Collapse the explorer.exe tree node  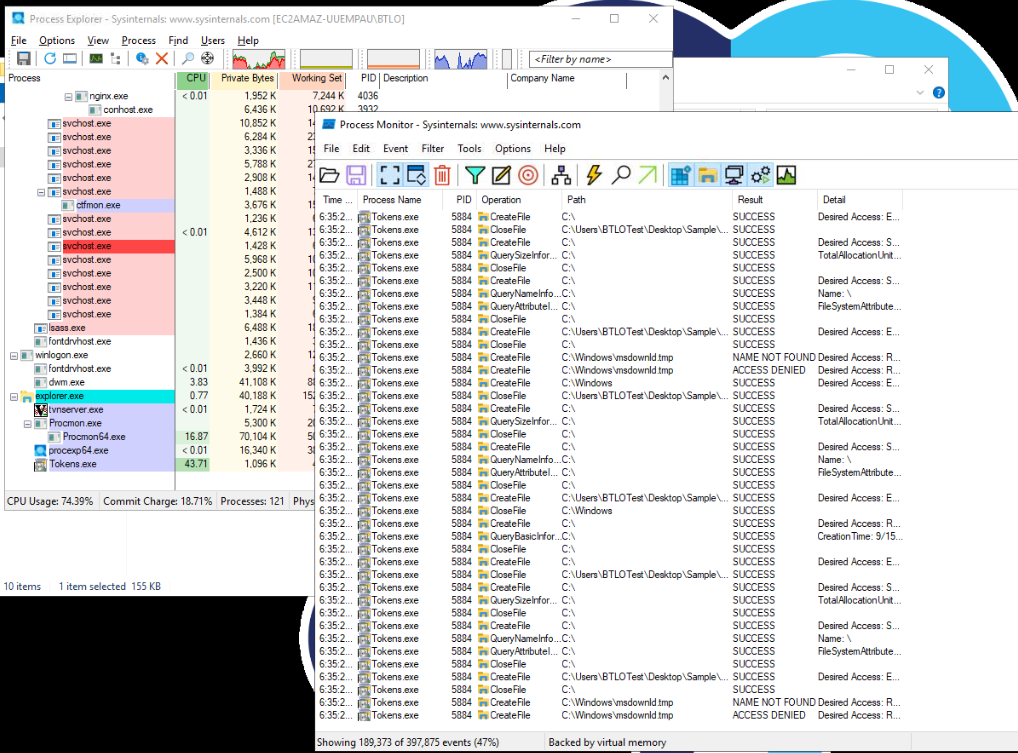tap(14, 397)
